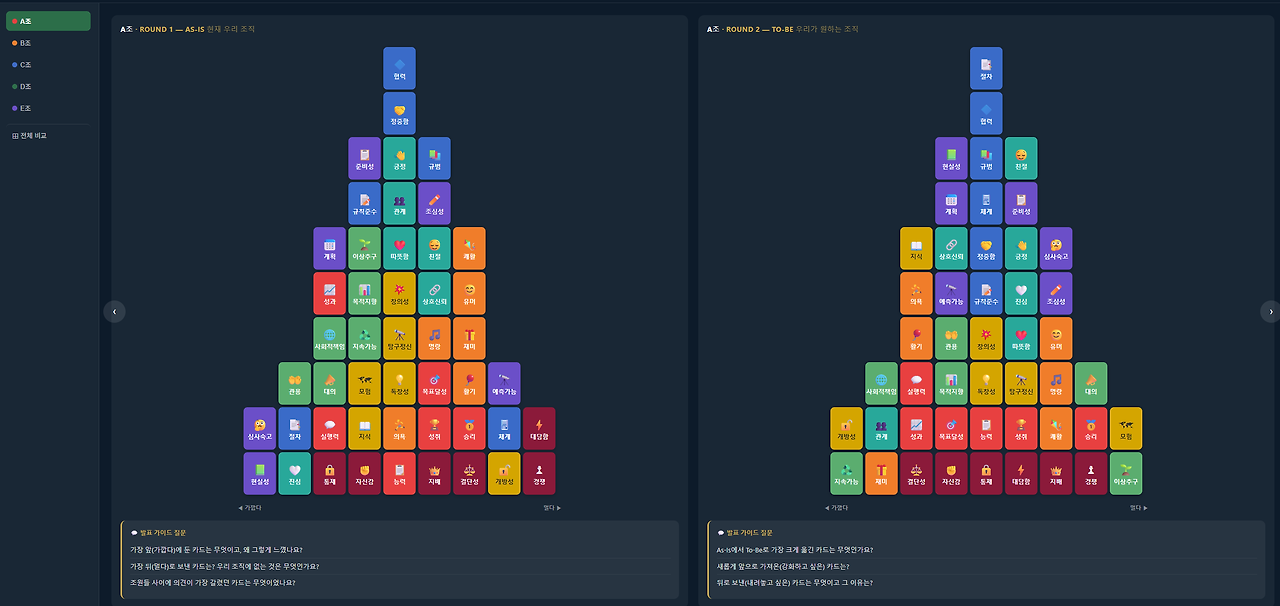Image resolution: width=1280 pixels, height=606 pixels.
Task: Click the 이상추구 sprout card in TO-BE pyramid
Action: 1126,473
